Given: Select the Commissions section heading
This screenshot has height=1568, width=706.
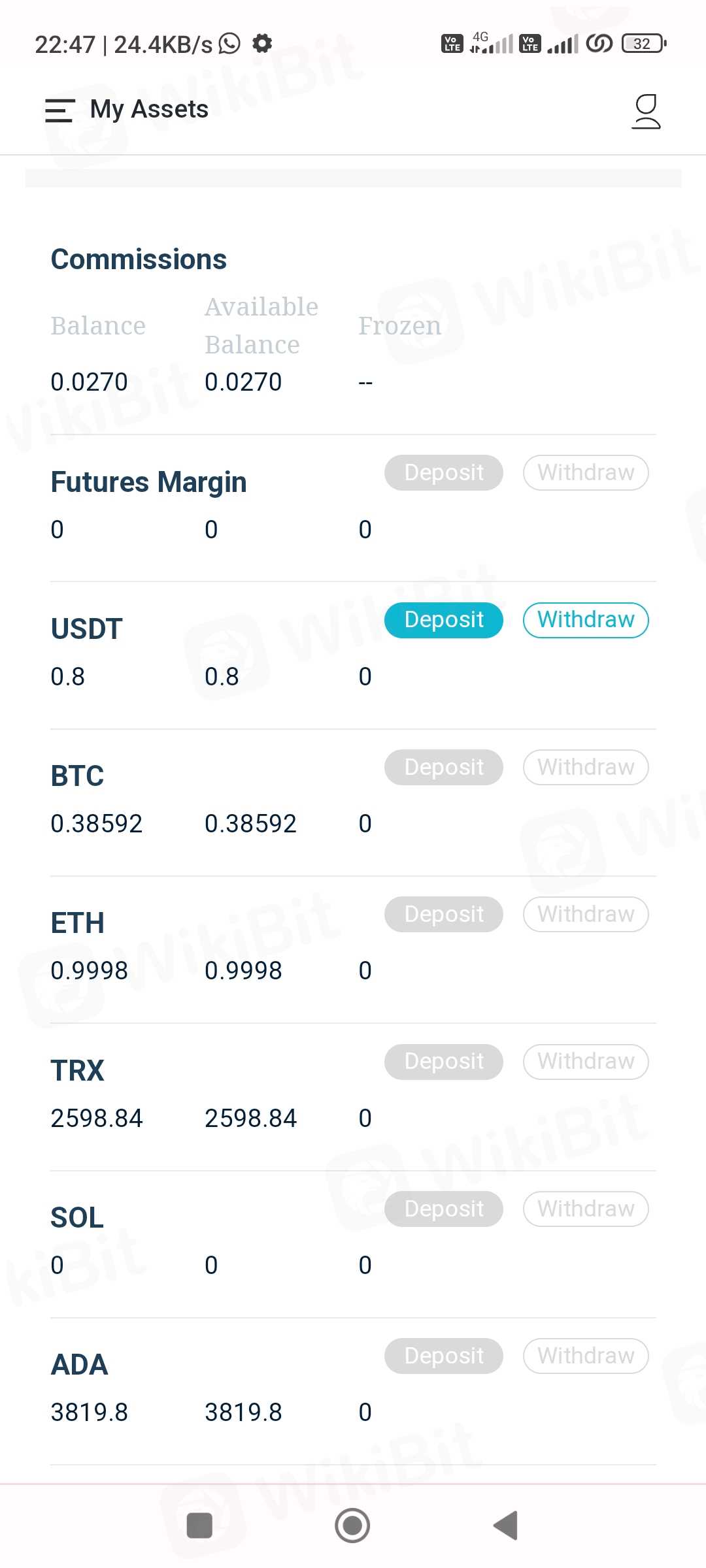Looking at the screenshot, I should 139,259.
